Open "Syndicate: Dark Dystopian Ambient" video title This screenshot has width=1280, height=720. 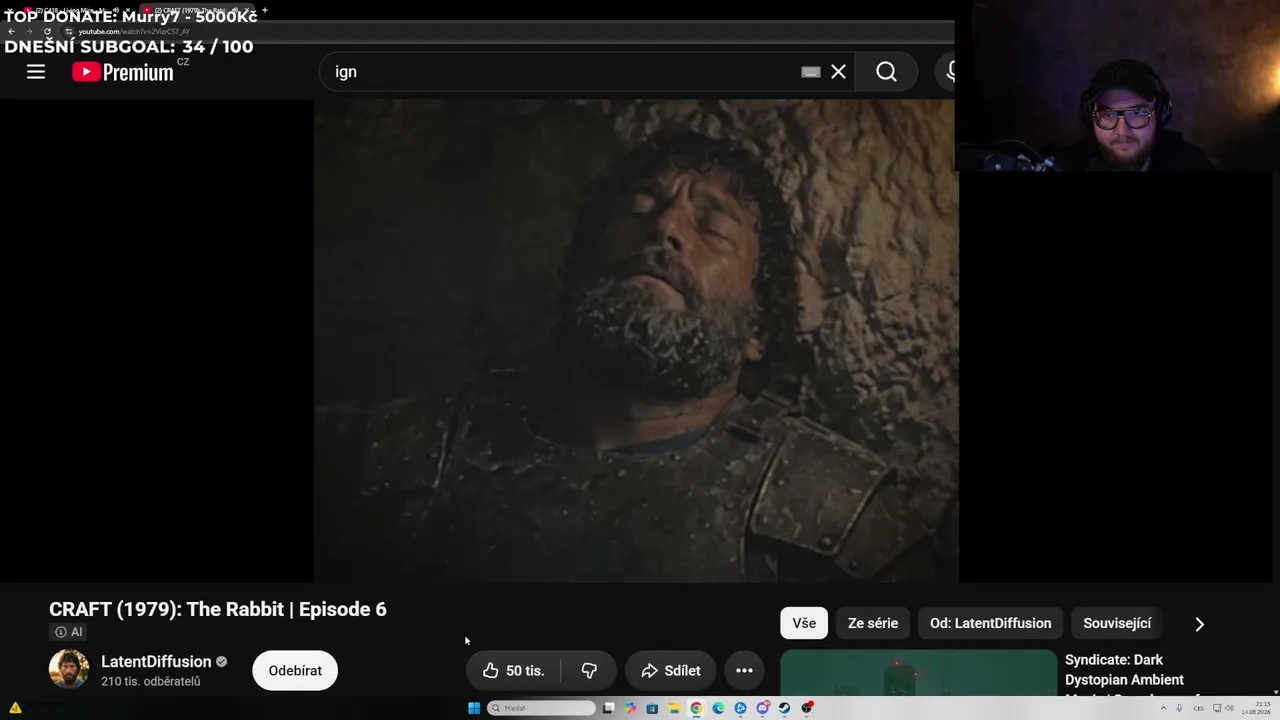(1124, 670)
